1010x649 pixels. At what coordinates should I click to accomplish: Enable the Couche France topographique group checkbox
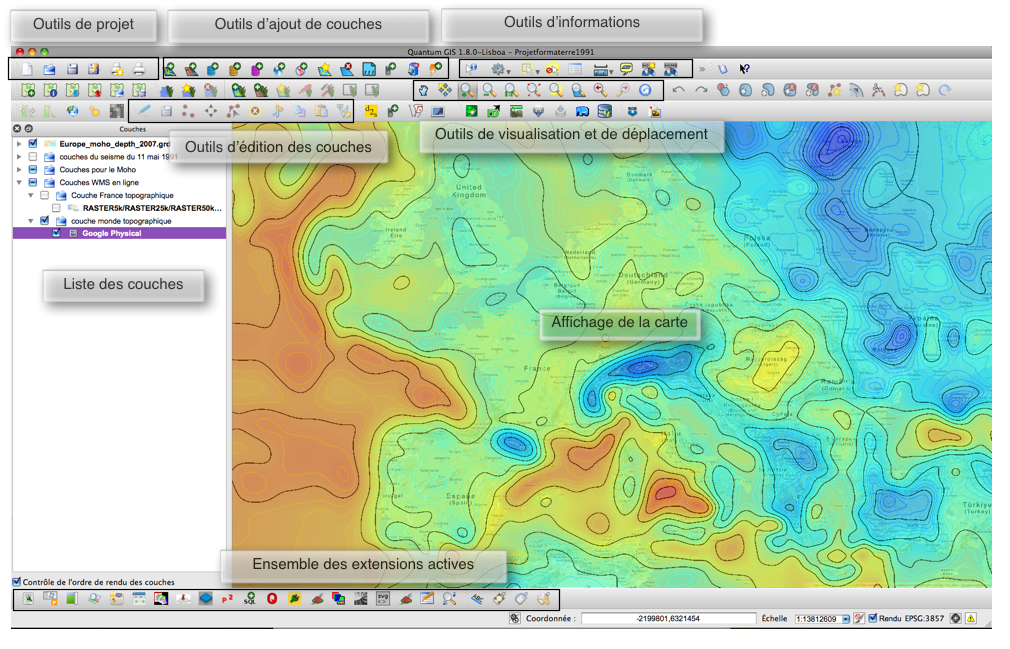tap(44, 196)
